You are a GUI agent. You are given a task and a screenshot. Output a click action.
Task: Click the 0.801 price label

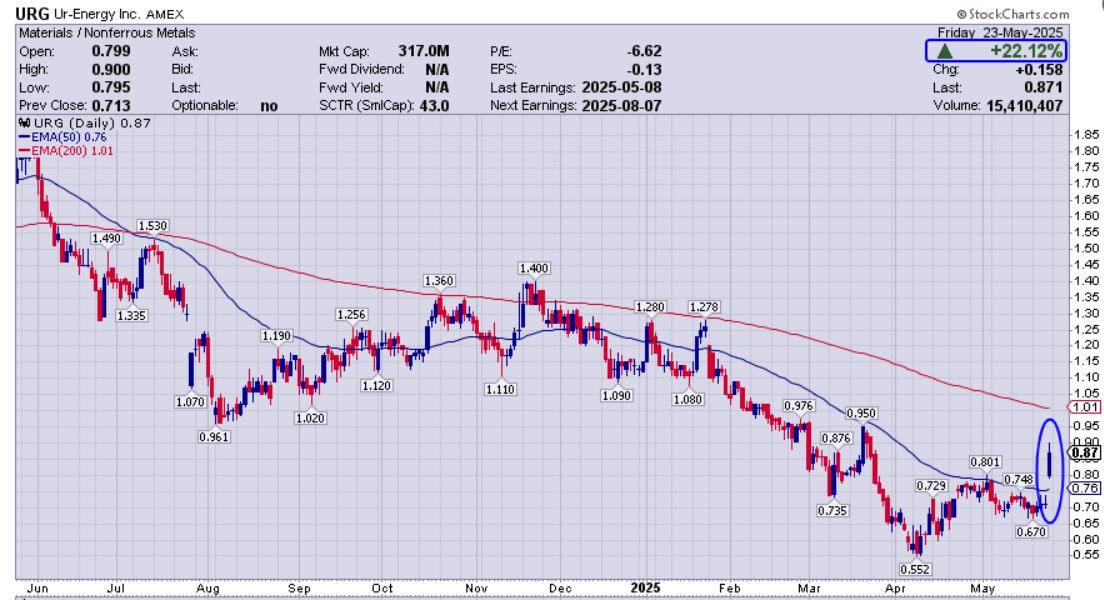pyautogui.click(x=985, y=463)
